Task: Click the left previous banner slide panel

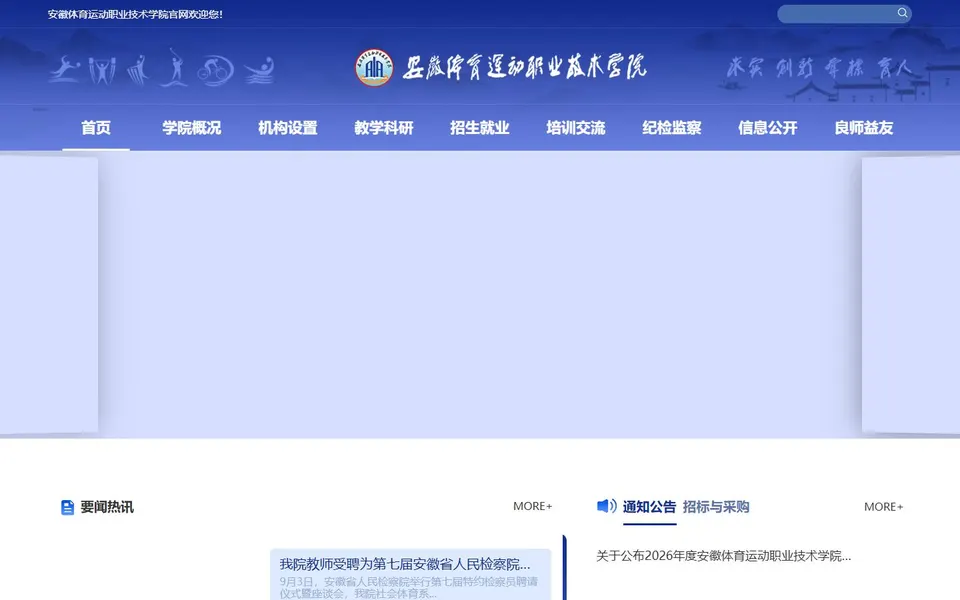Action: [x=48, y=295]
